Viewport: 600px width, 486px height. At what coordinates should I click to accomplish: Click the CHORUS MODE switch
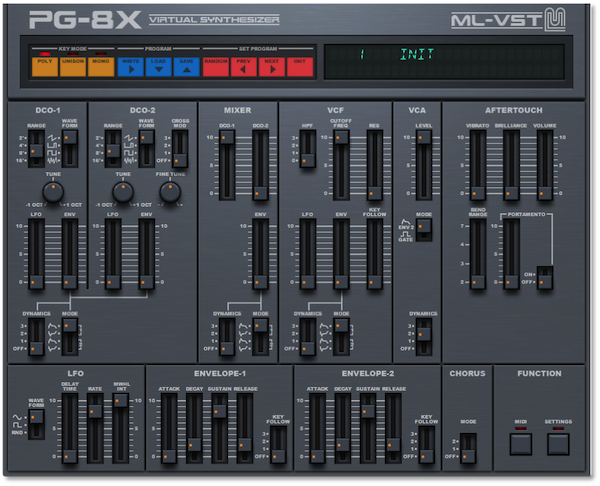click(x=468, y=448)
